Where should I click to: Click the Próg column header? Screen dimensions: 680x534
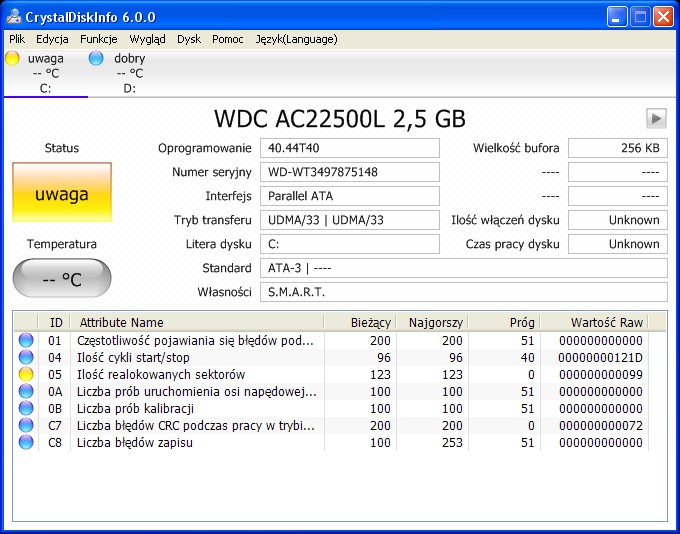click(504, 322)
